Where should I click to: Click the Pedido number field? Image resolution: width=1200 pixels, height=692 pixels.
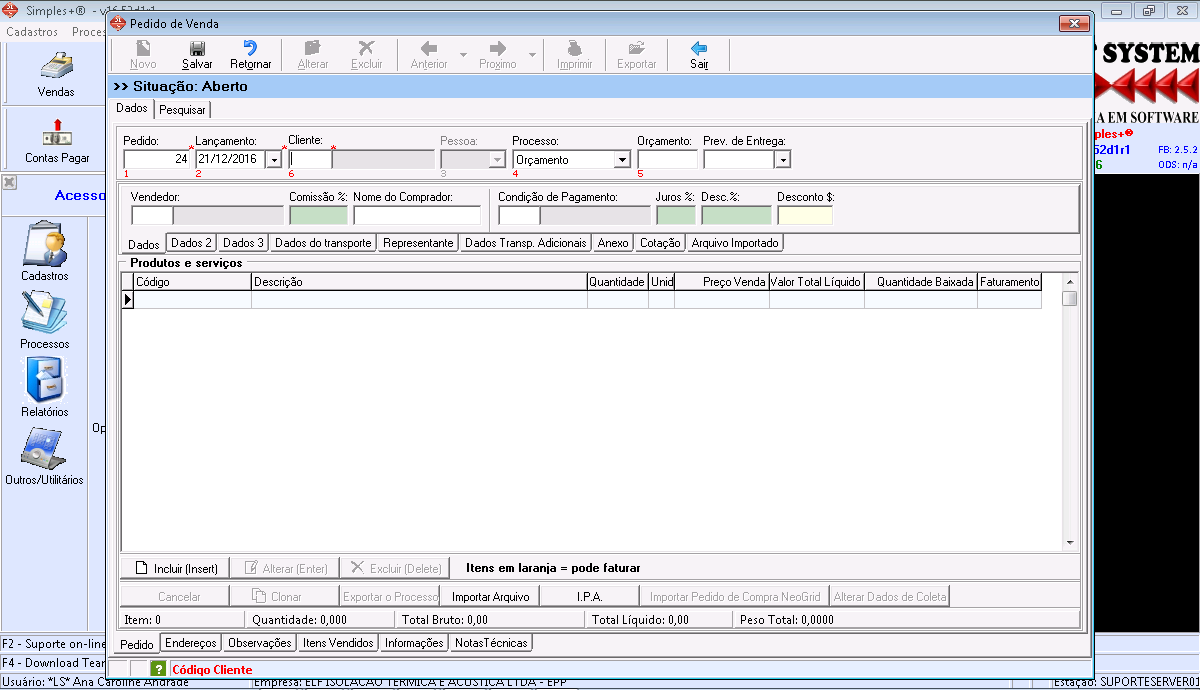(157, 159)
